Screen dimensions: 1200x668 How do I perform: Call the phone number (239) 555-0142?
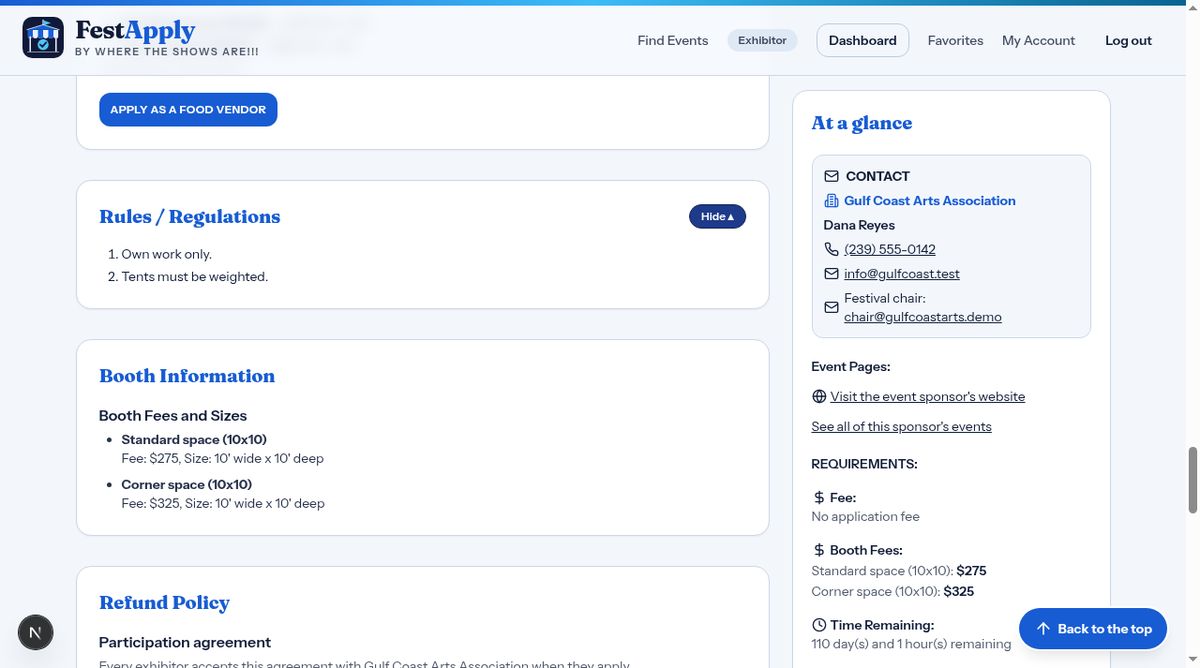click(890, 249)
